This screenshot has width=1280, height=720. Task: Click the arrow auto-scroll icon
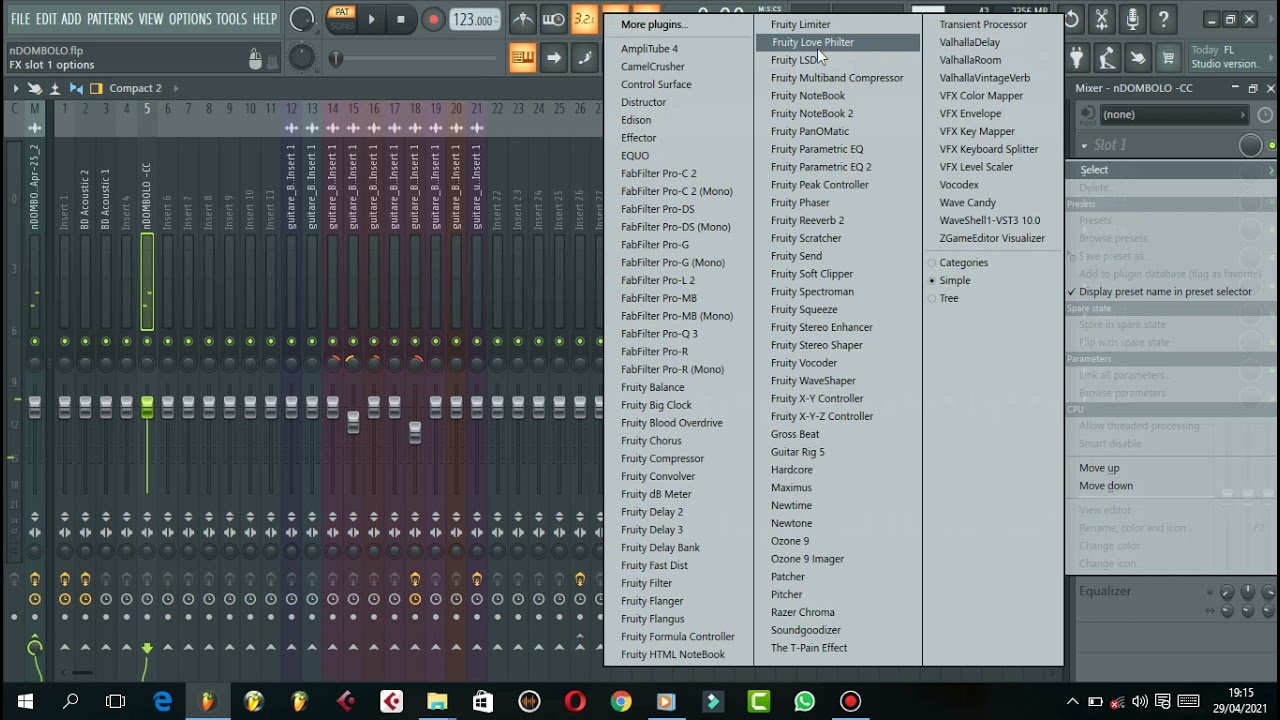(x=553, y=58)
